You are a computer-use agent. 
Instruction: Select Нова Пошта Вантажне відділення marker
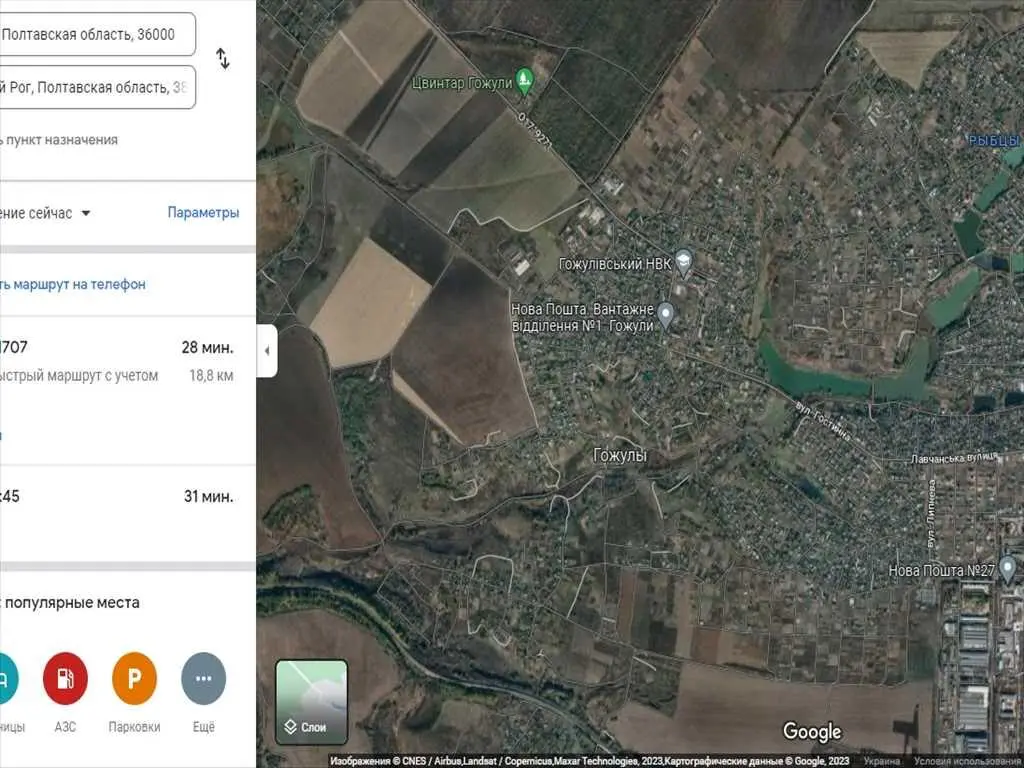tap(665, 317)
